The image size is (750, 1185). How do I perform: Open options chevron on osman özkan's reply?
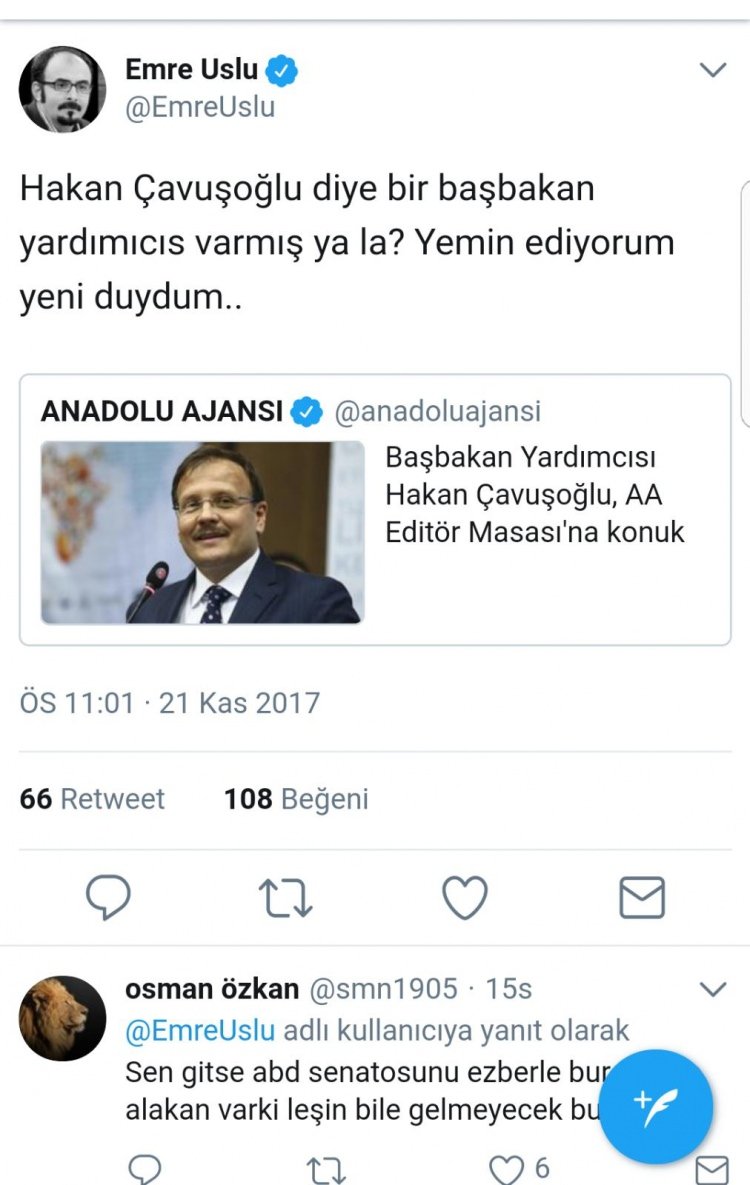point(713,989)
